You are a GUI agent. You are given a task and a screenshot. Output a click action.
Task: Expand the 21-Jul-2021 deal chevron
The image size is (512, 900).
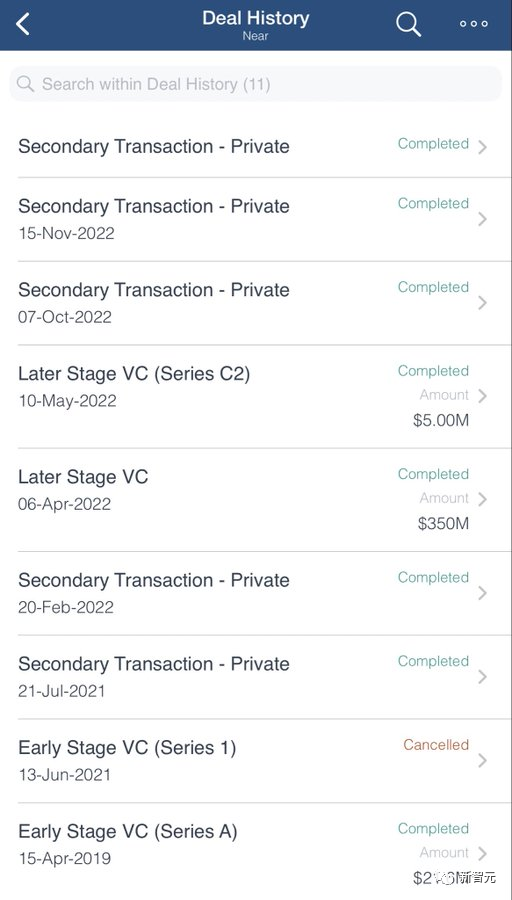482,677
